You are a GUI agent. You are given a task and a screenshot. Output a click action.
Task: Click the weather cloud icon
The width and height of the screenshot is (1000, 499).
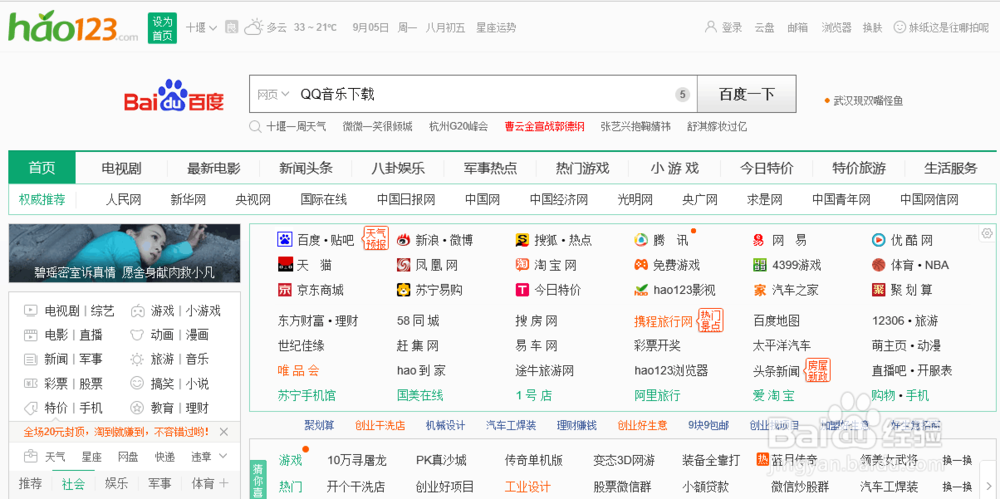[x=253, y=27]
